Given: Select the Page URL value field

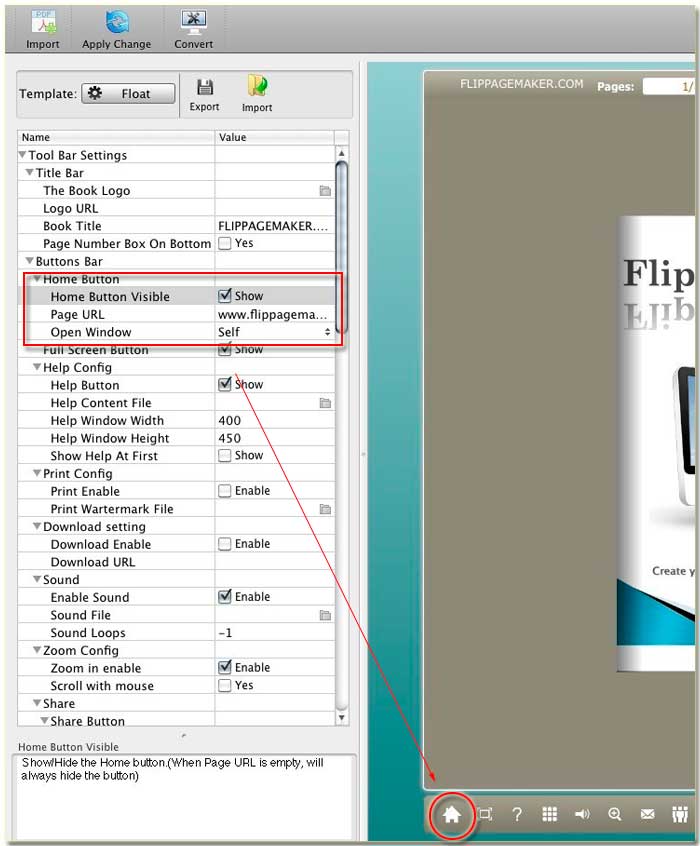Looking at the screenshot, I should [275, 315].
